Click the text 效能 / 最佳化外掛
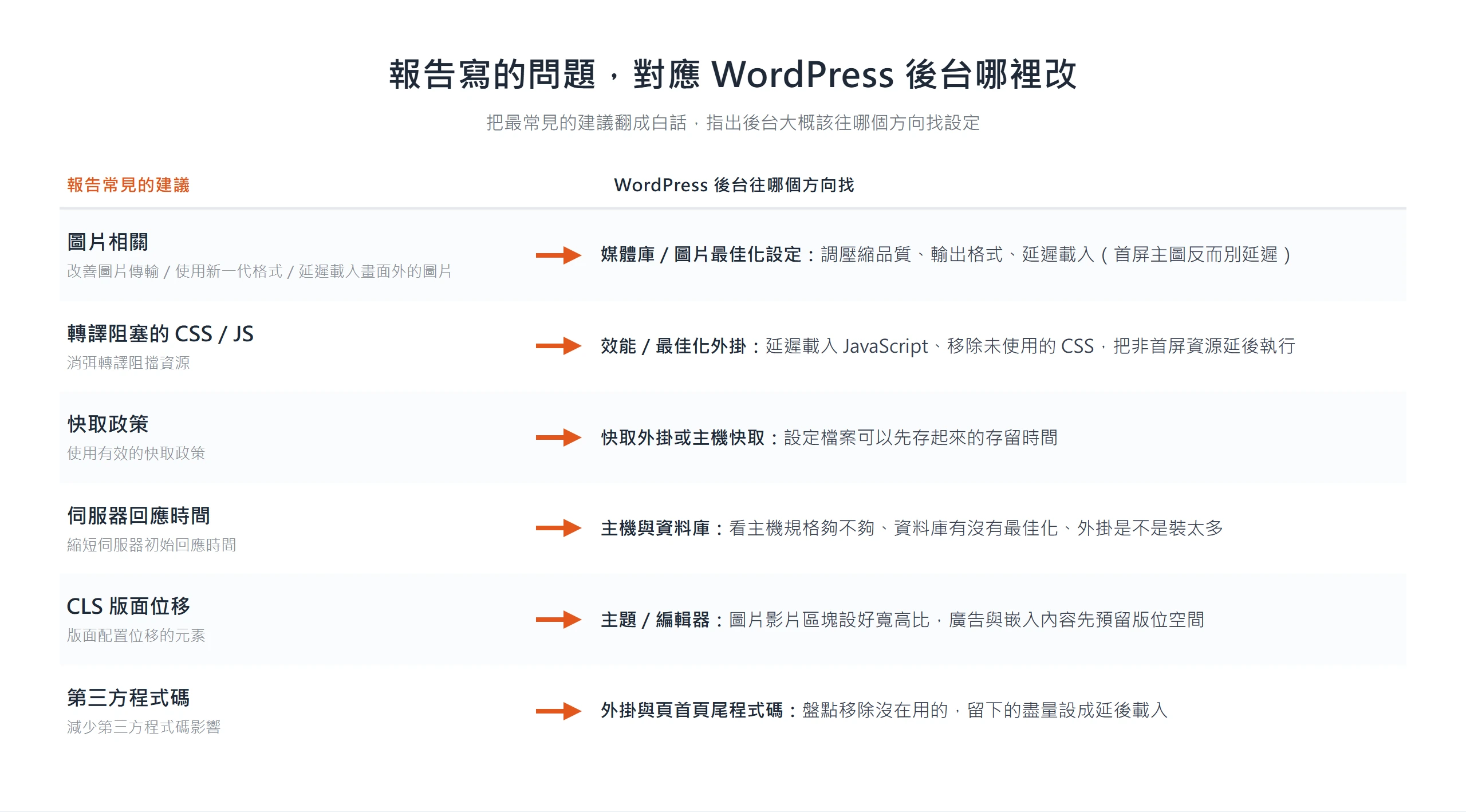 point(673,346)
